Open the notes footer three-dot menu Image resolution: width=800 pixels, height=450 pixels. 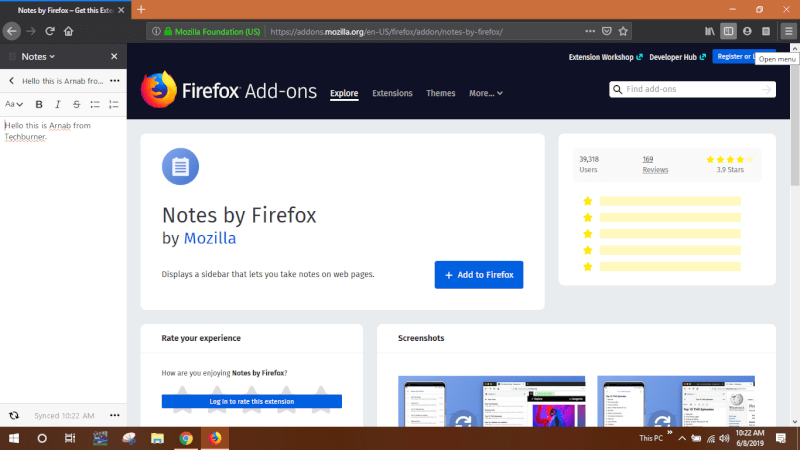click(115, 415)
